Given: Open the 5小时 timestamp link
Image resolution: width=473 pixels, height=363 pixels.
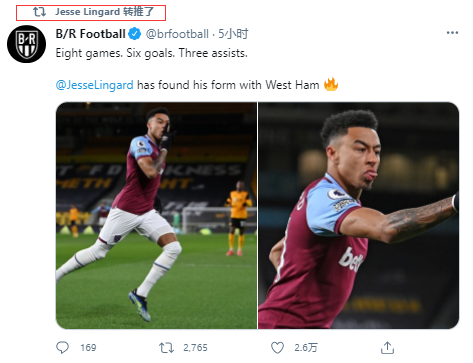Looking at the screenshot, I should (x=233, y=34).
